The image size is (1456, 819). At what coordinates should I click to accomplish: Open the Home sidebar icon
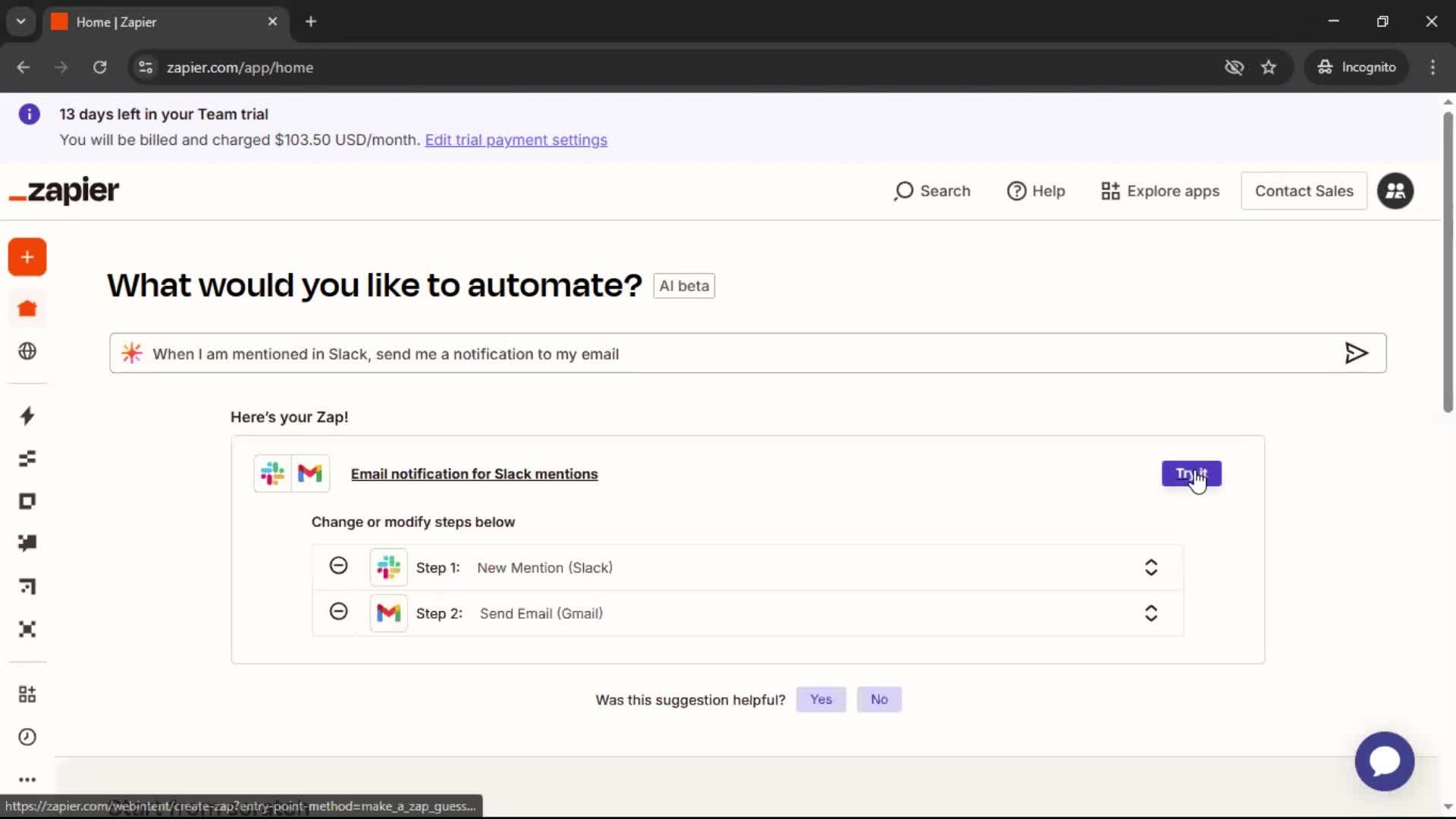coord(27,309)
